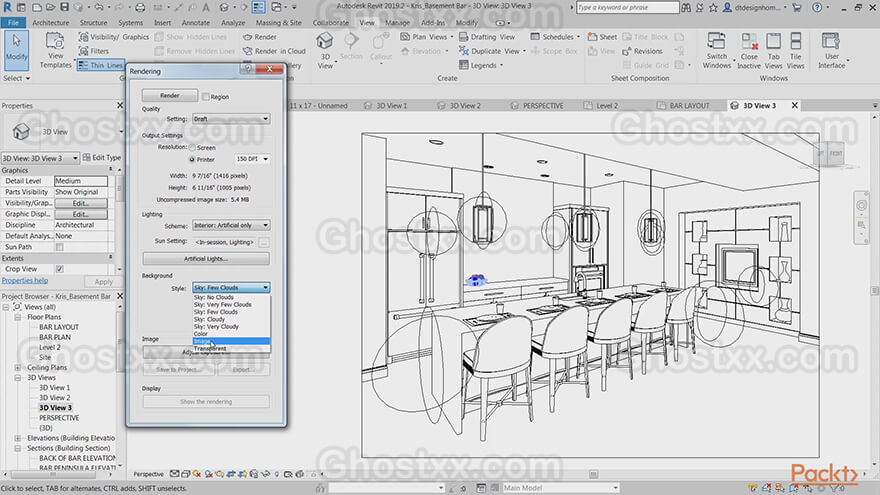Open Plan Views tool

pos(427,37)
